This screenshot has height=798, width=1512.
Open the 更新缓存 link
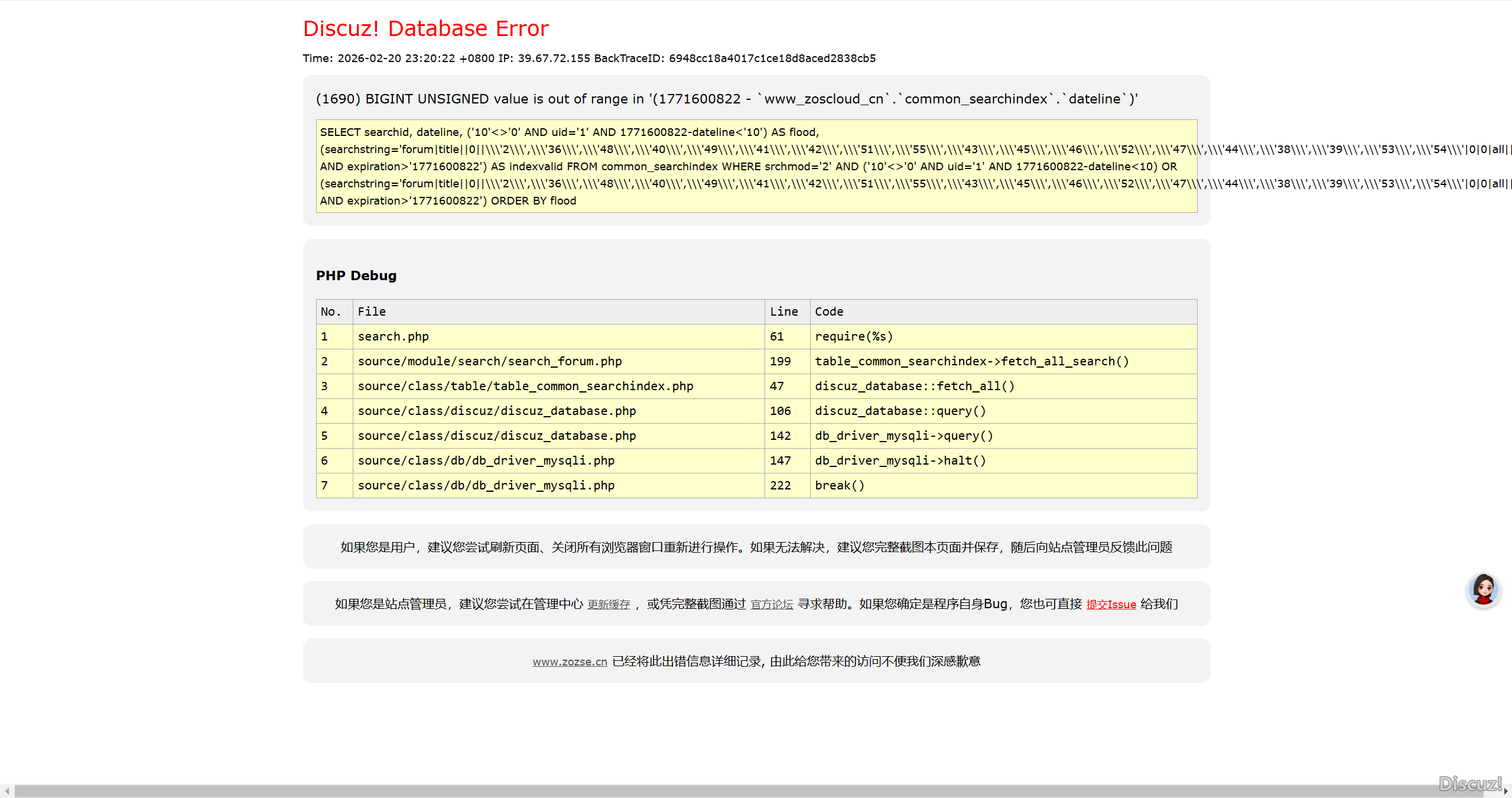pos(609,604)
